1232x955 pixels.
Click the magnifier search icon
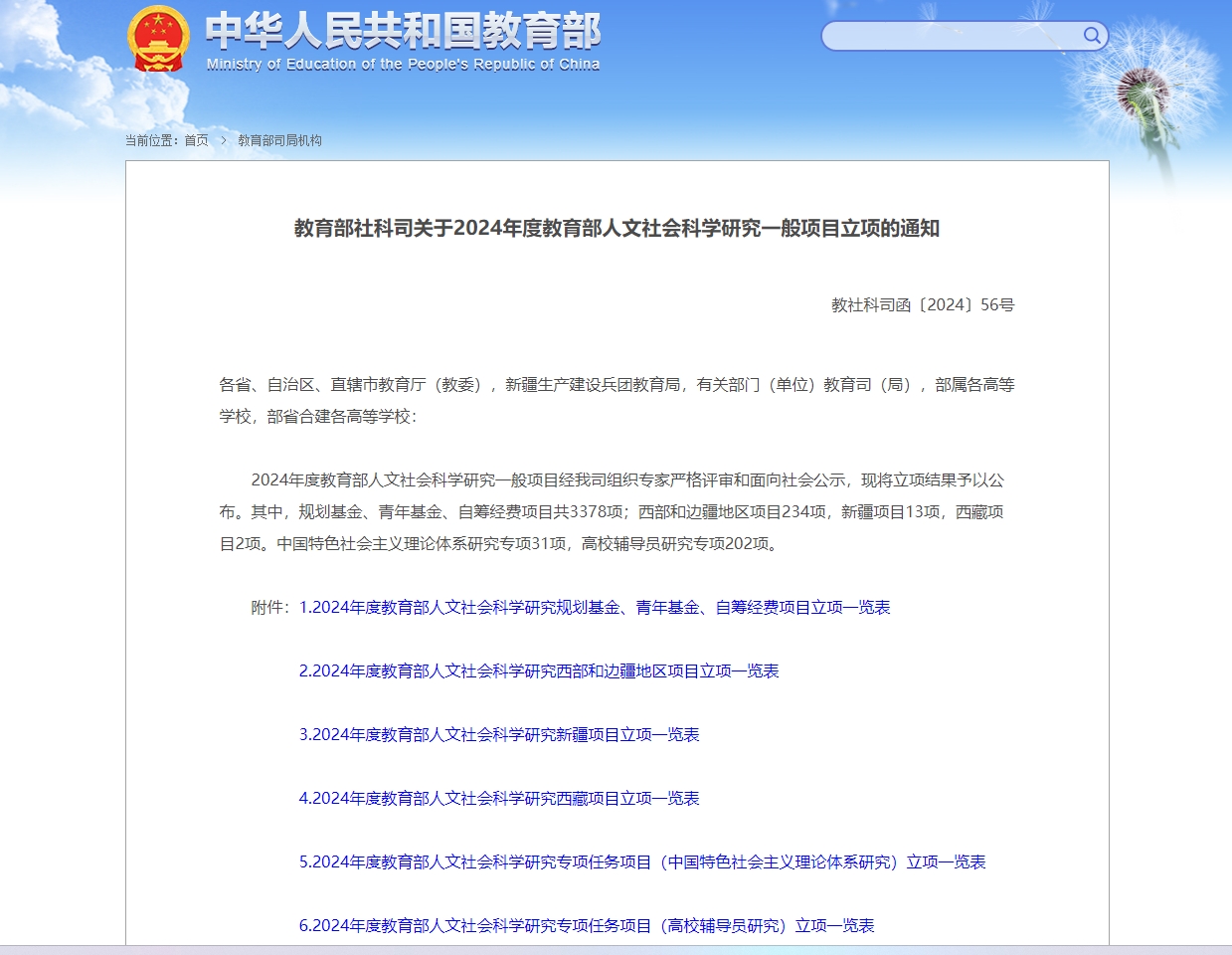pos(1092,37)
